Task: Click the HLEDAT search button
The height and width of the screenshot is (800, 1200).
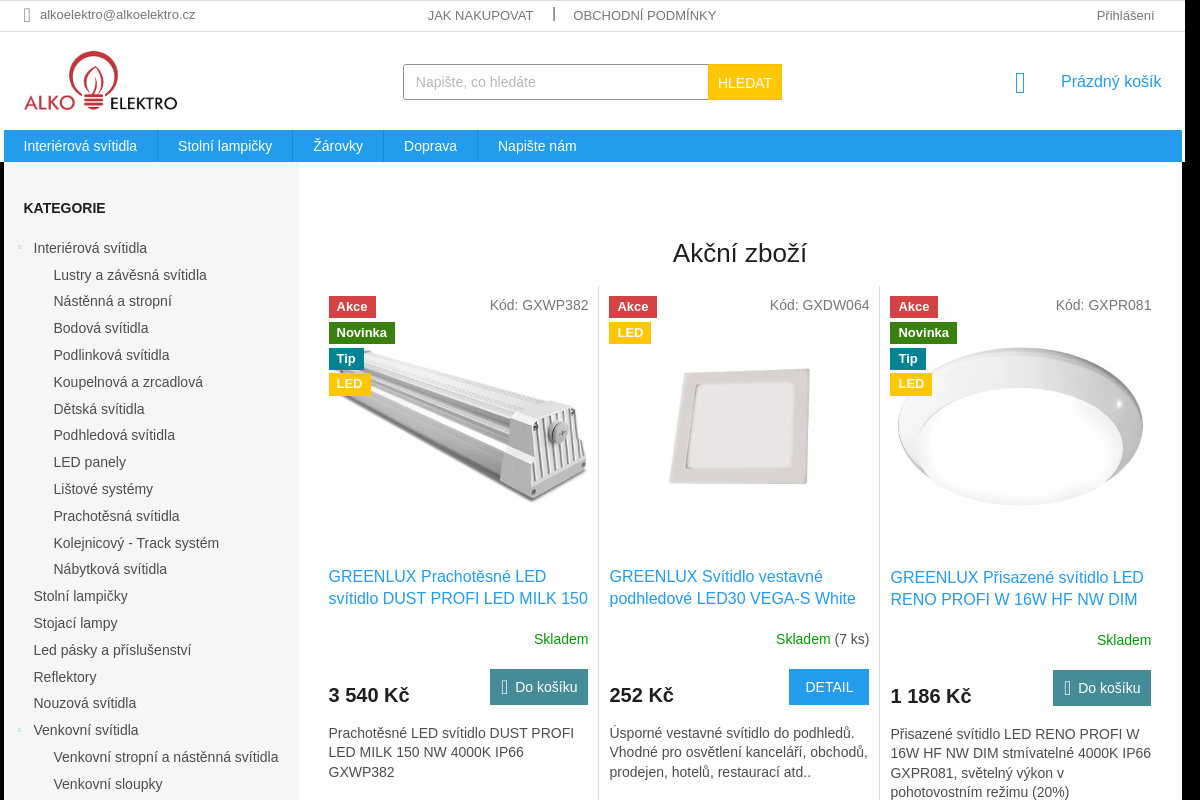Action: 745,82
